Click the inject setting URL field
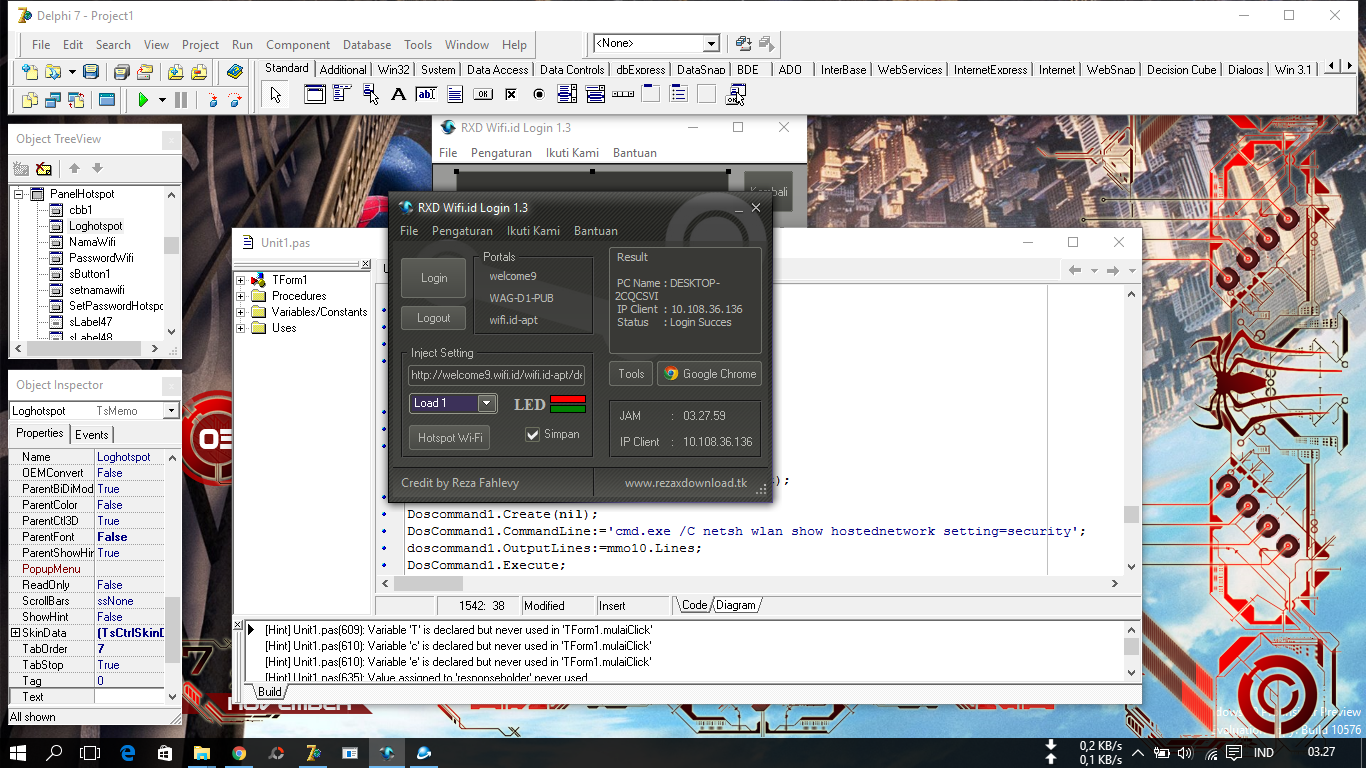Image resolution: width=1366 pixels, height=768 pixels. pos(496,375)
